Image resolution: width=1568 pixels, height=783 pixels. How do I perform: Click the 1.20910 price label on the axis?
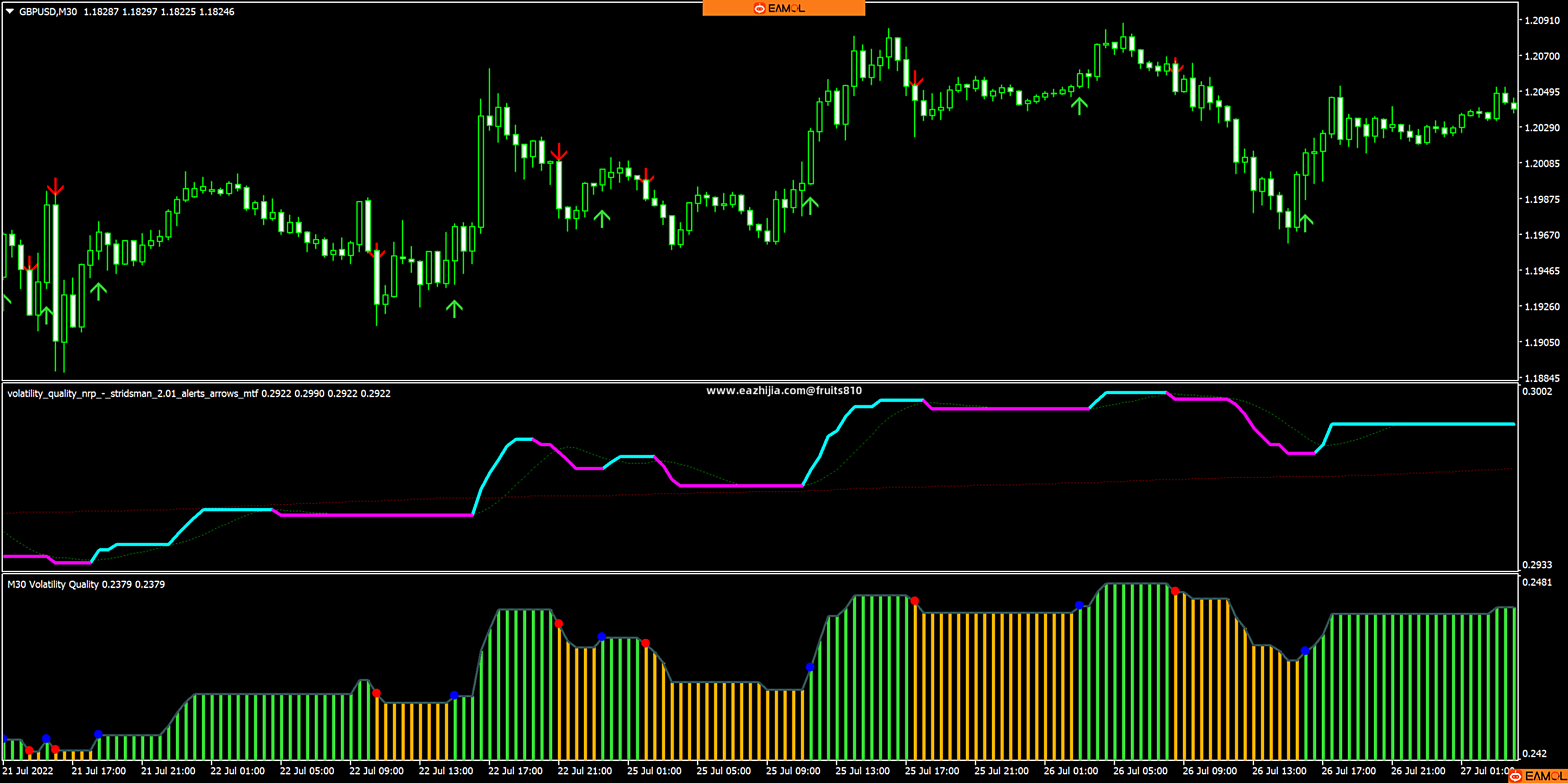pyautogui.click(x=1542, y=20)
